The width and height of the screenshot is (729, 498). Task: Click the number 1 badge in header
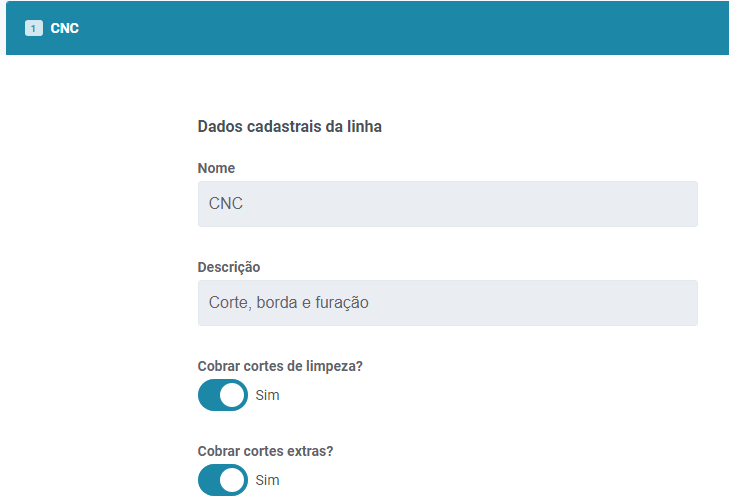pyautogui.click(x=33, y=29)
